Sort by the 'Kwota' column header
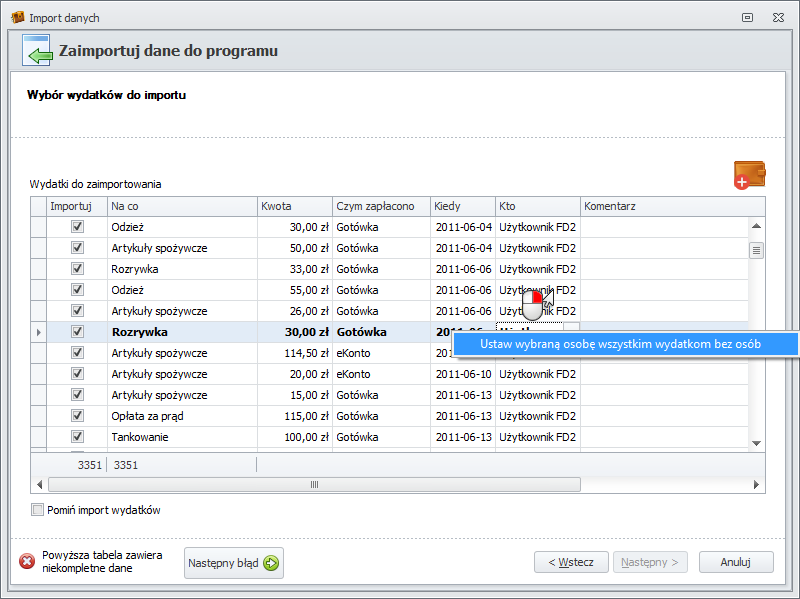 (x=294, y=206)
